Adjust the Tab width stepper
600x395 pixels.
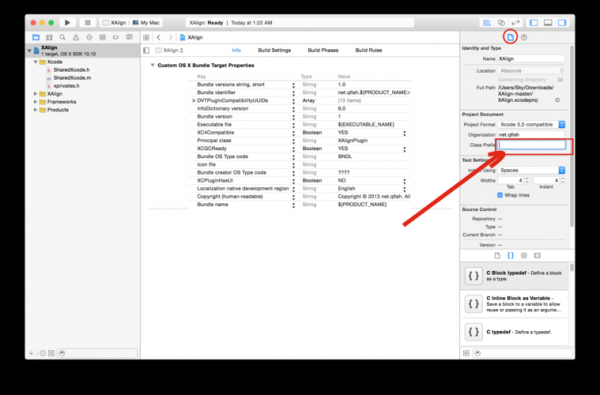click(527, 180)
